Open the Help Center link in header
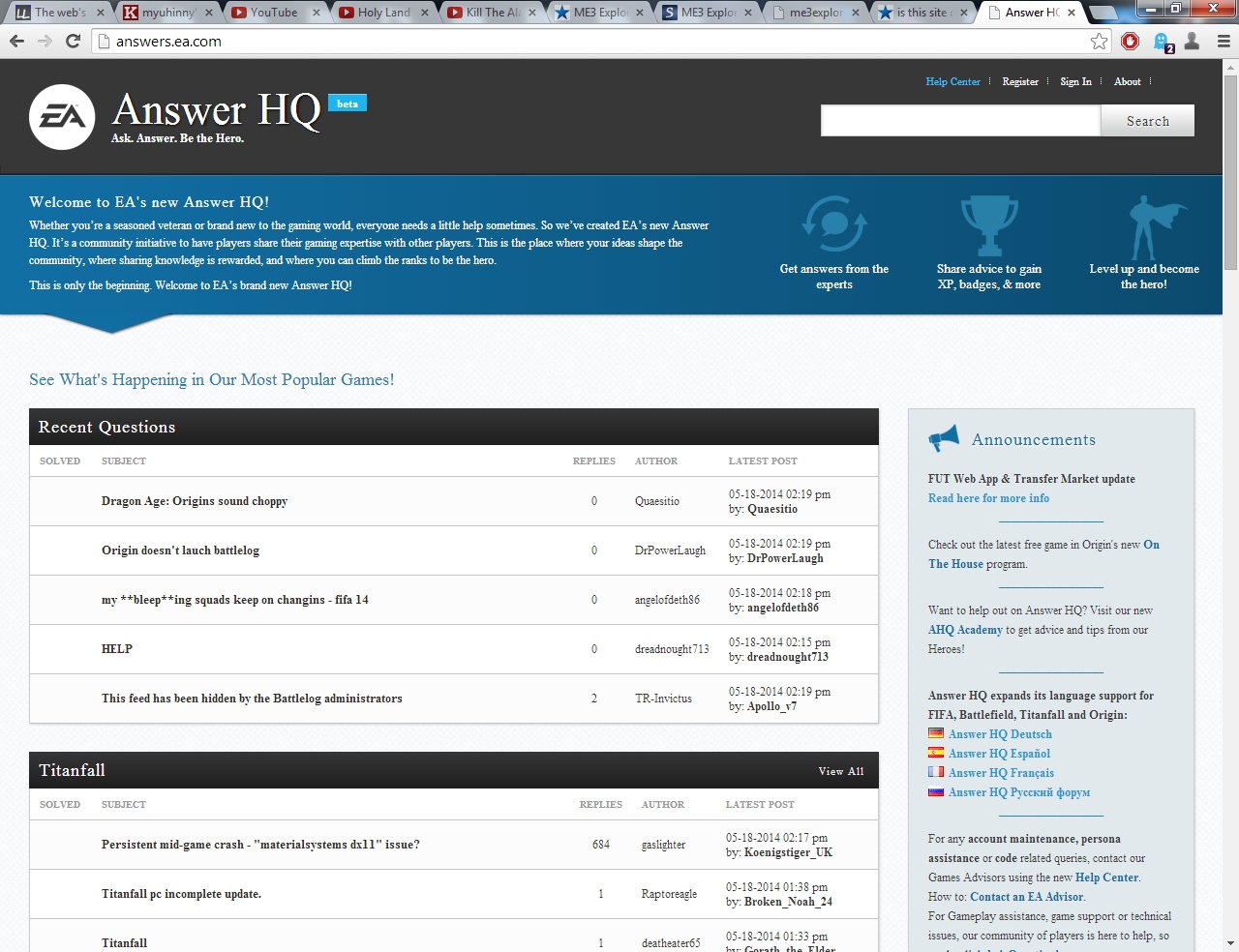 [x=952, y=81]
